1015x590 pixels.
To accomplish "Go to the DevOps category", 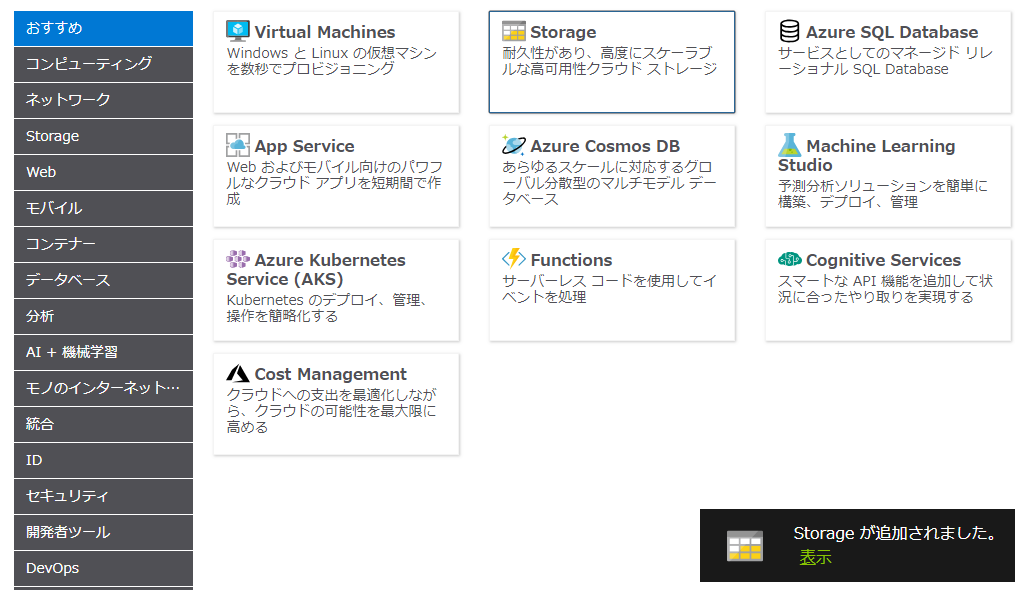I will pyautogui.click(x=104, y=568).
